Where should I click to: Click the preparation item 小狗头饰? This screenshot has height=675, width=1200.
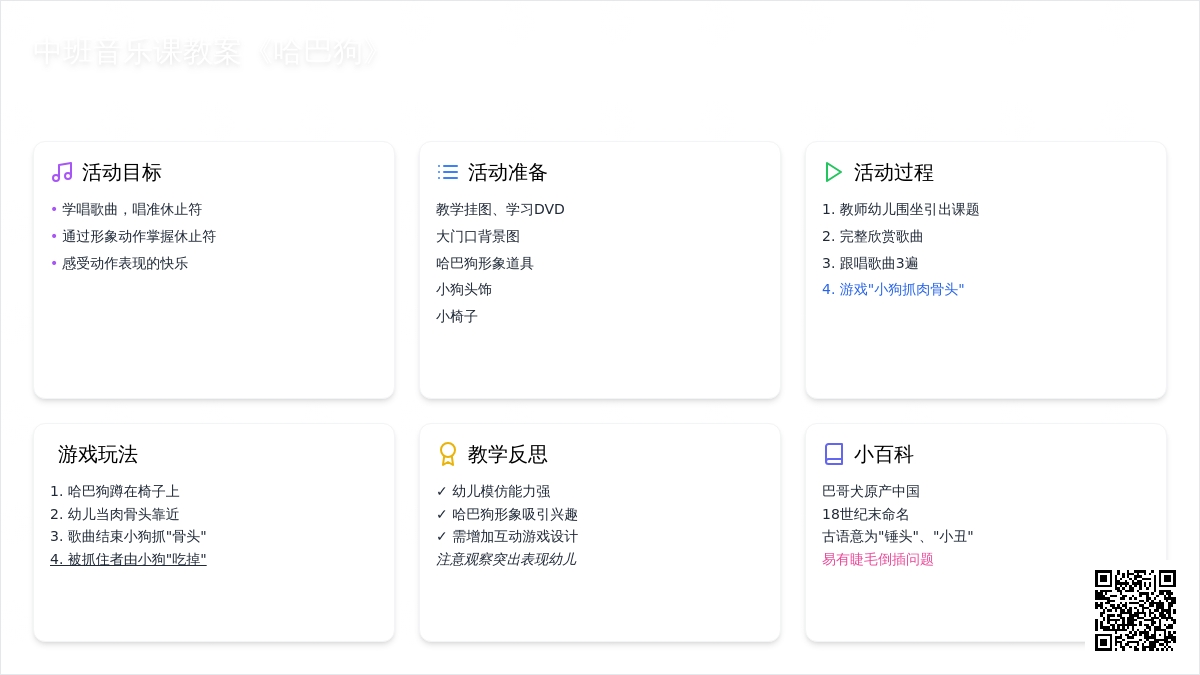click(x=464, y=289)
